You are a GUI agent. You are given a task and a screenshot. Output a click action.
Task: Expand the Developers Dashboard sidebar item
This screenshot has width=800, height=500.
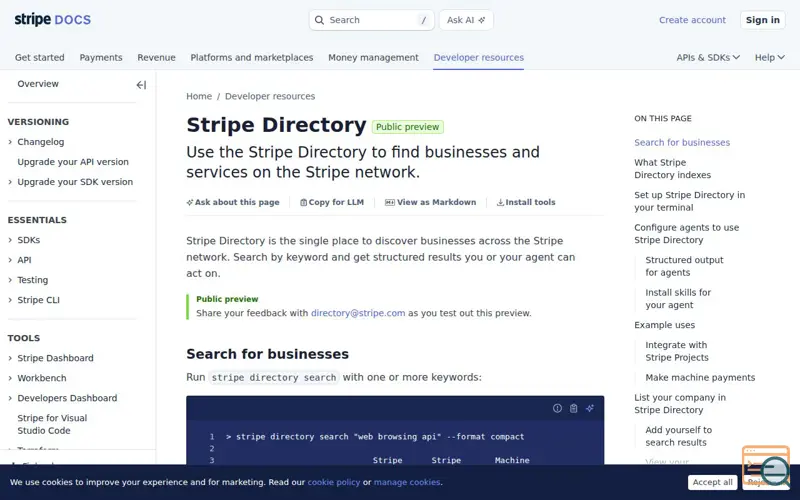click(x=67, y=398)
